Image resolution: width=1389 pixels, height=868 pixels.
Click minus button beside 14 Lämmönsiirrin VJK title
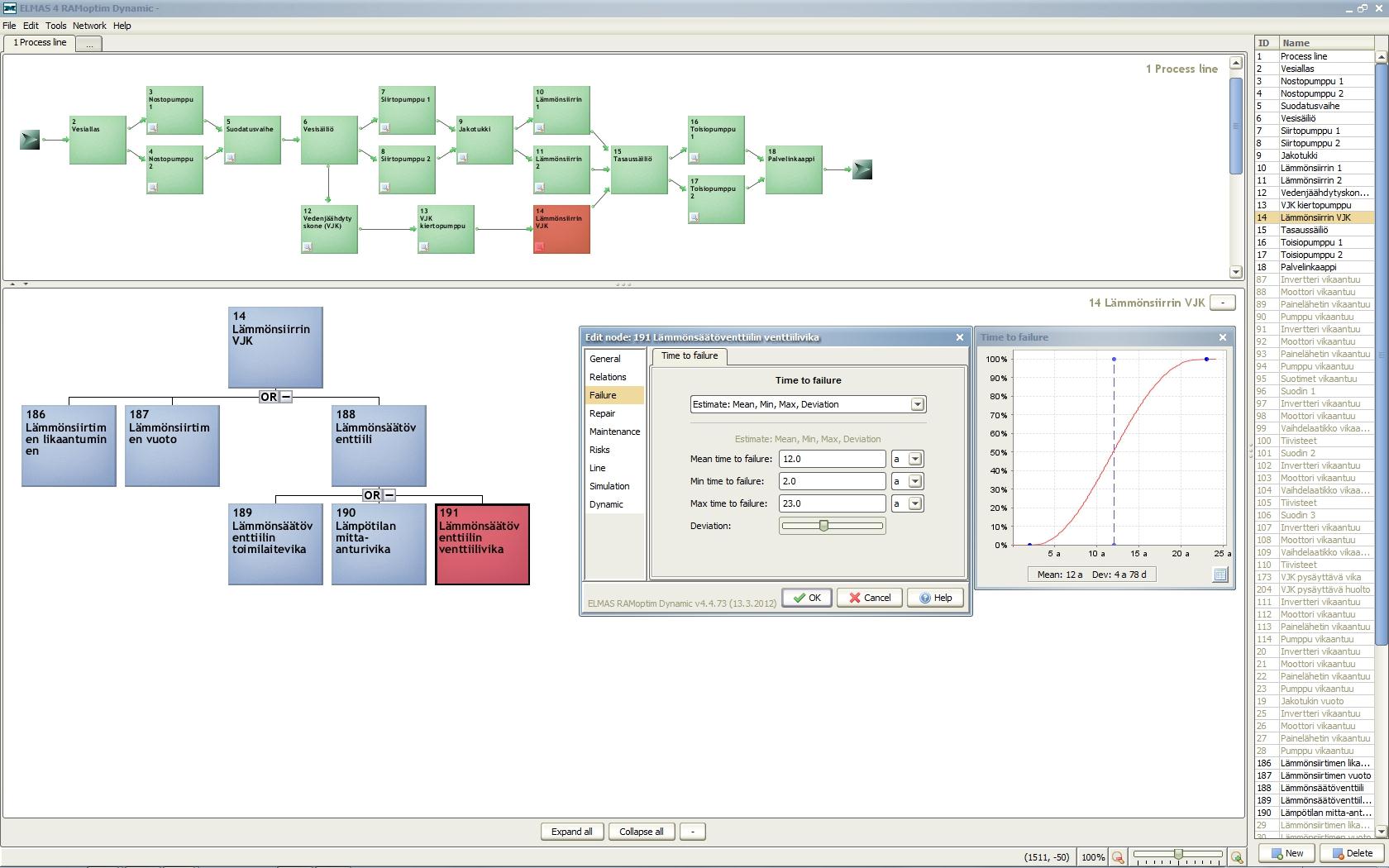[x=1223, y=303]
